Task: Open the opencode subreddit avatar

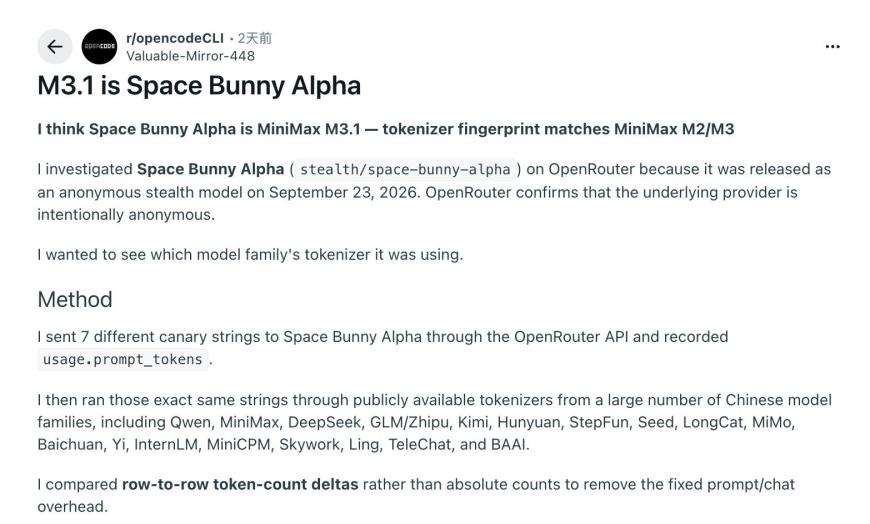Action: click(99, 47)
